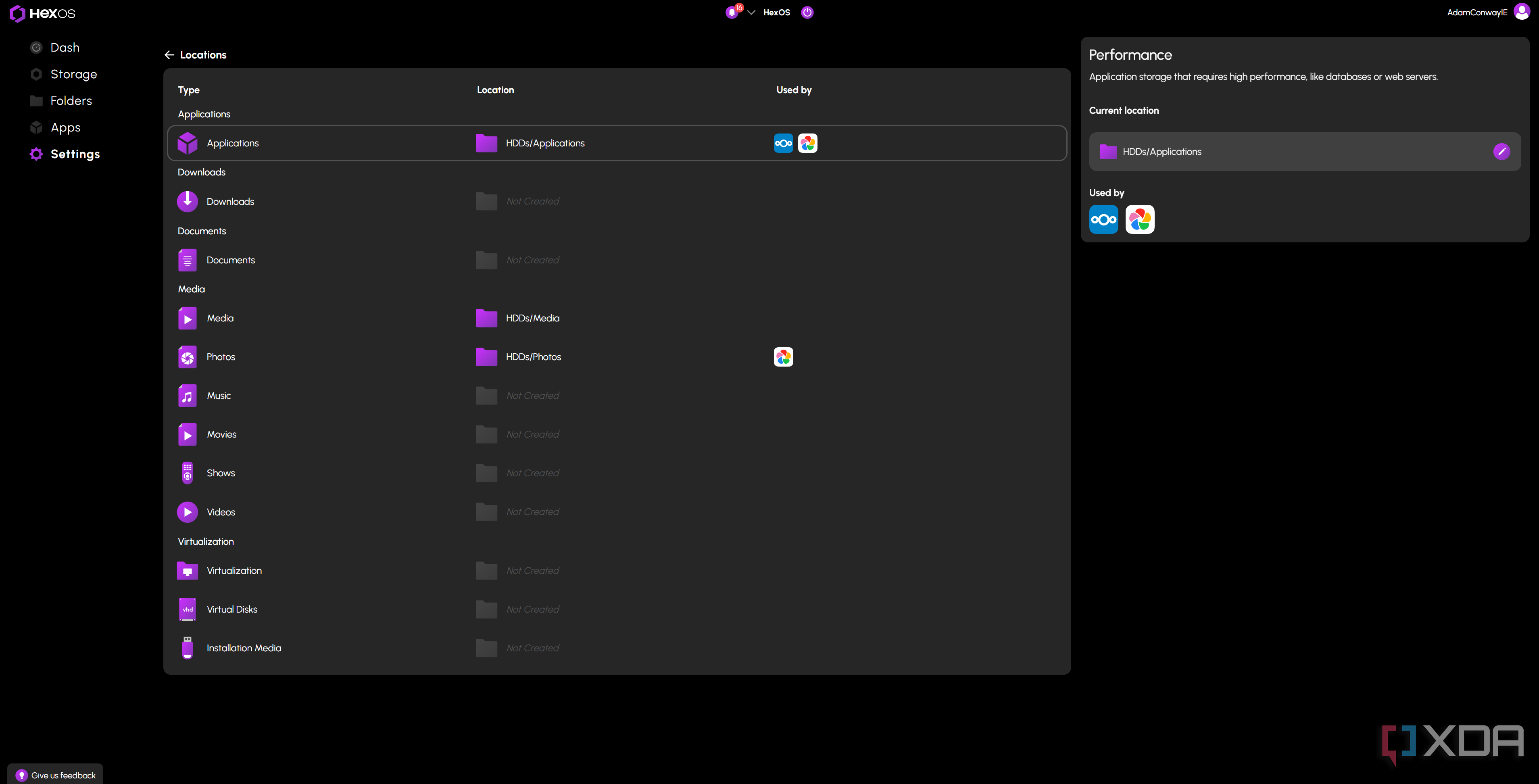Viewport: 1539px width, 784px height.
Task: Select the Videos location row
Action: [617, 512]
